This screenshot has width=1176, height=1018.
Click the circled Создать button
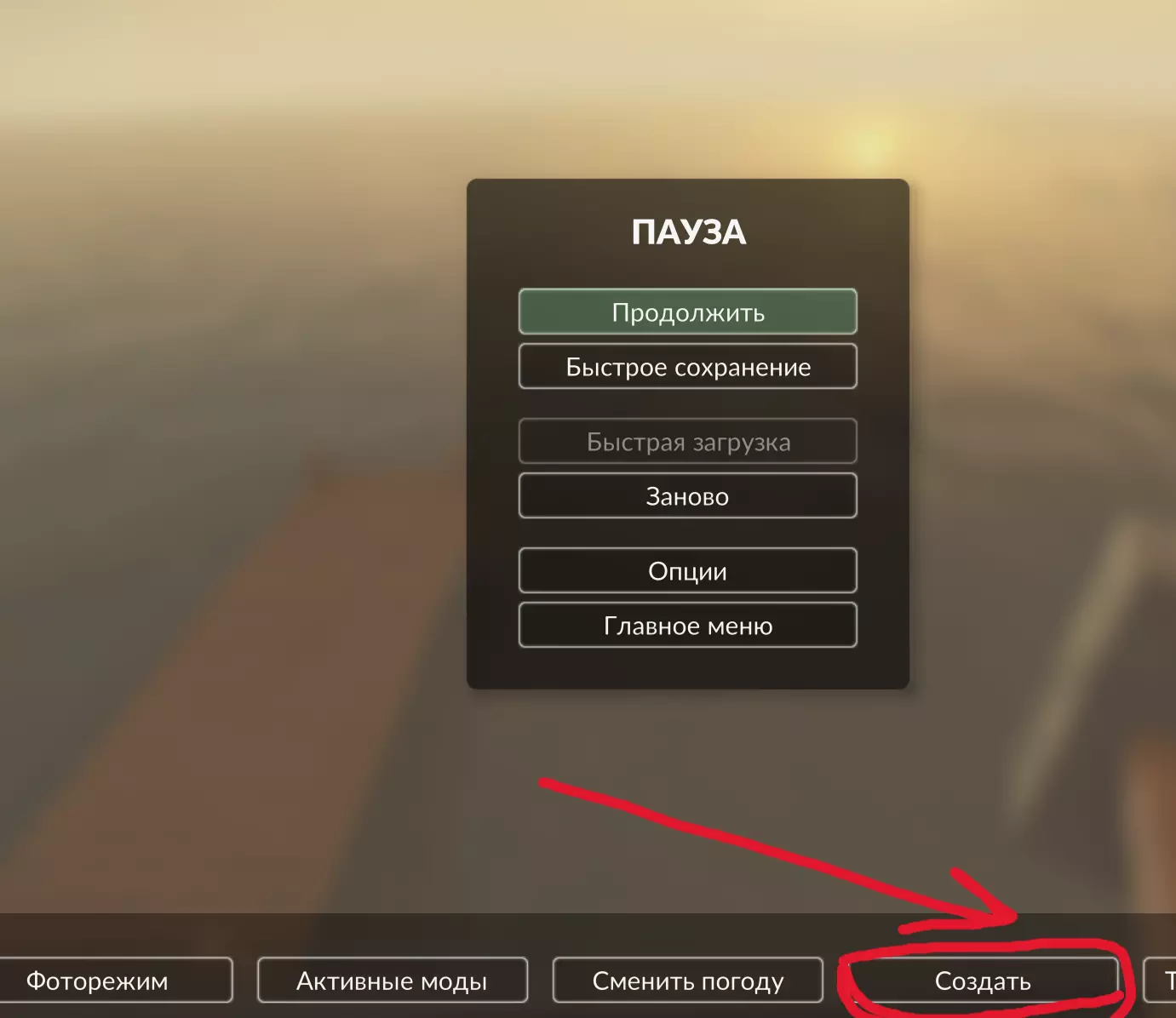(983, 981)
